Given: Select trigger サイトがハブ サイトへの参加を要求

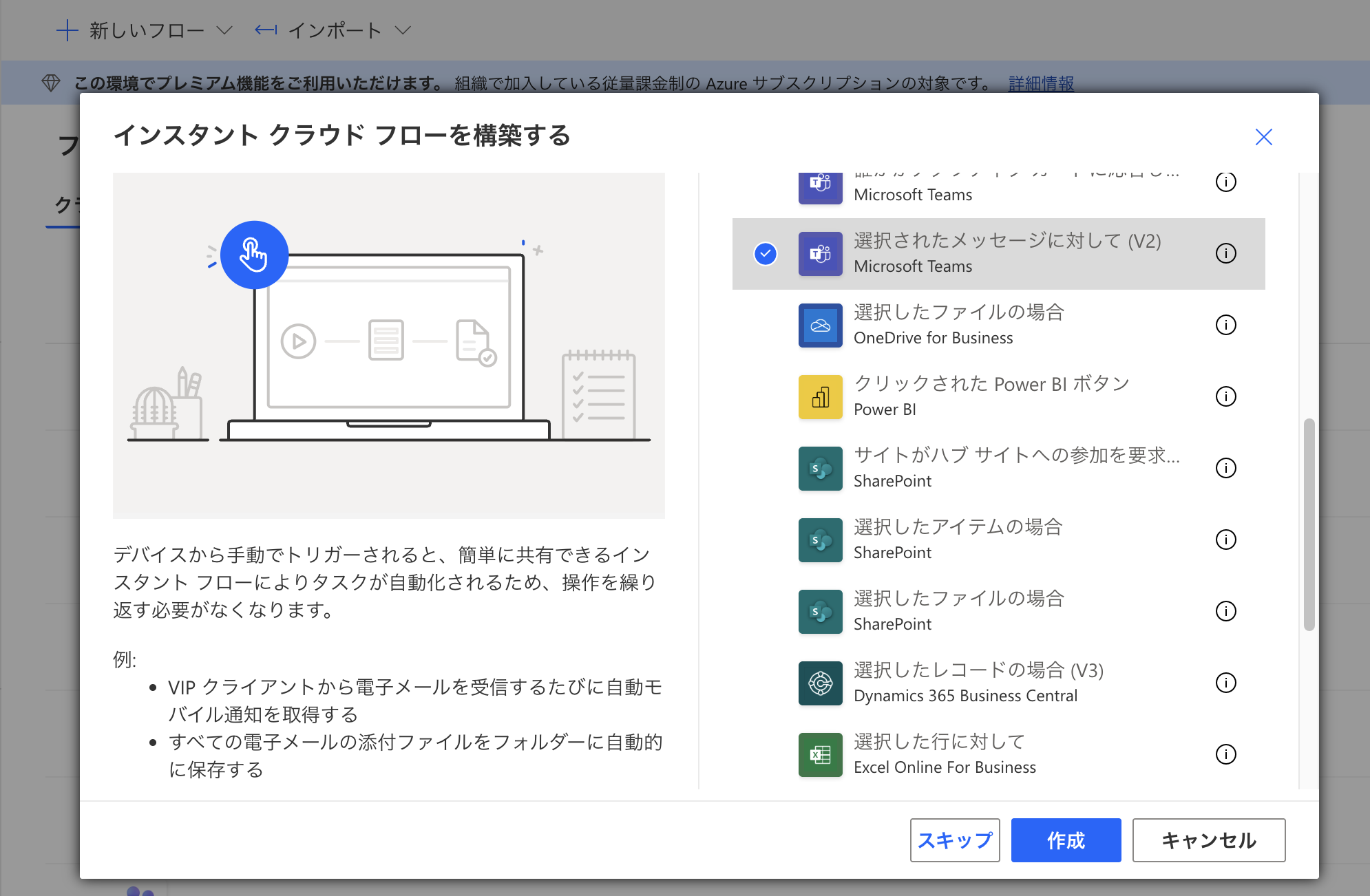Looking at the screenshot, I should click(x=998, y=469).
